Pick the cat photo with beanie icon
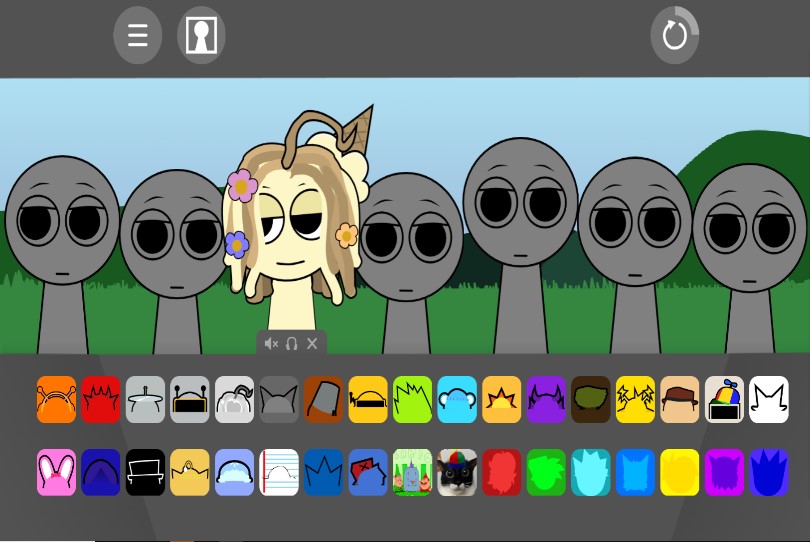The height and width of the screenshot is (542, 810). 457,472
